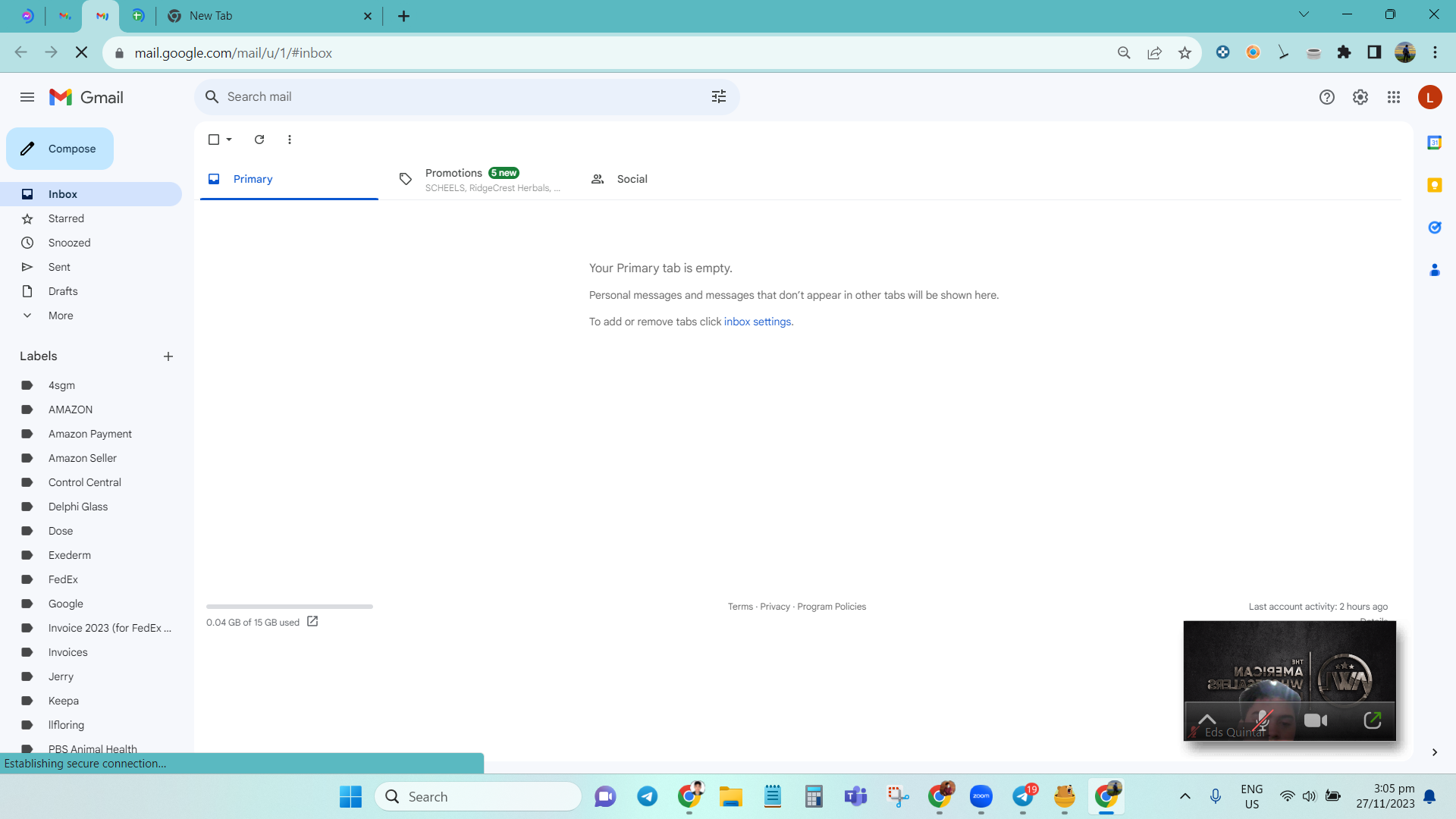Click the Program Policies link
This screenshot has width=1456, height=819.
point(831,607)
